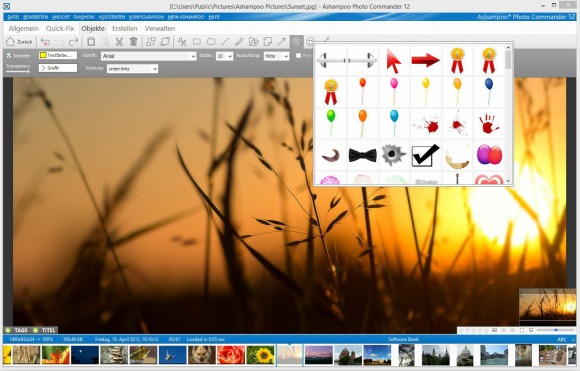The height and width of the screenshot is (371, 580).
Task: Click the trash delete icon
Action: (134, 42)
